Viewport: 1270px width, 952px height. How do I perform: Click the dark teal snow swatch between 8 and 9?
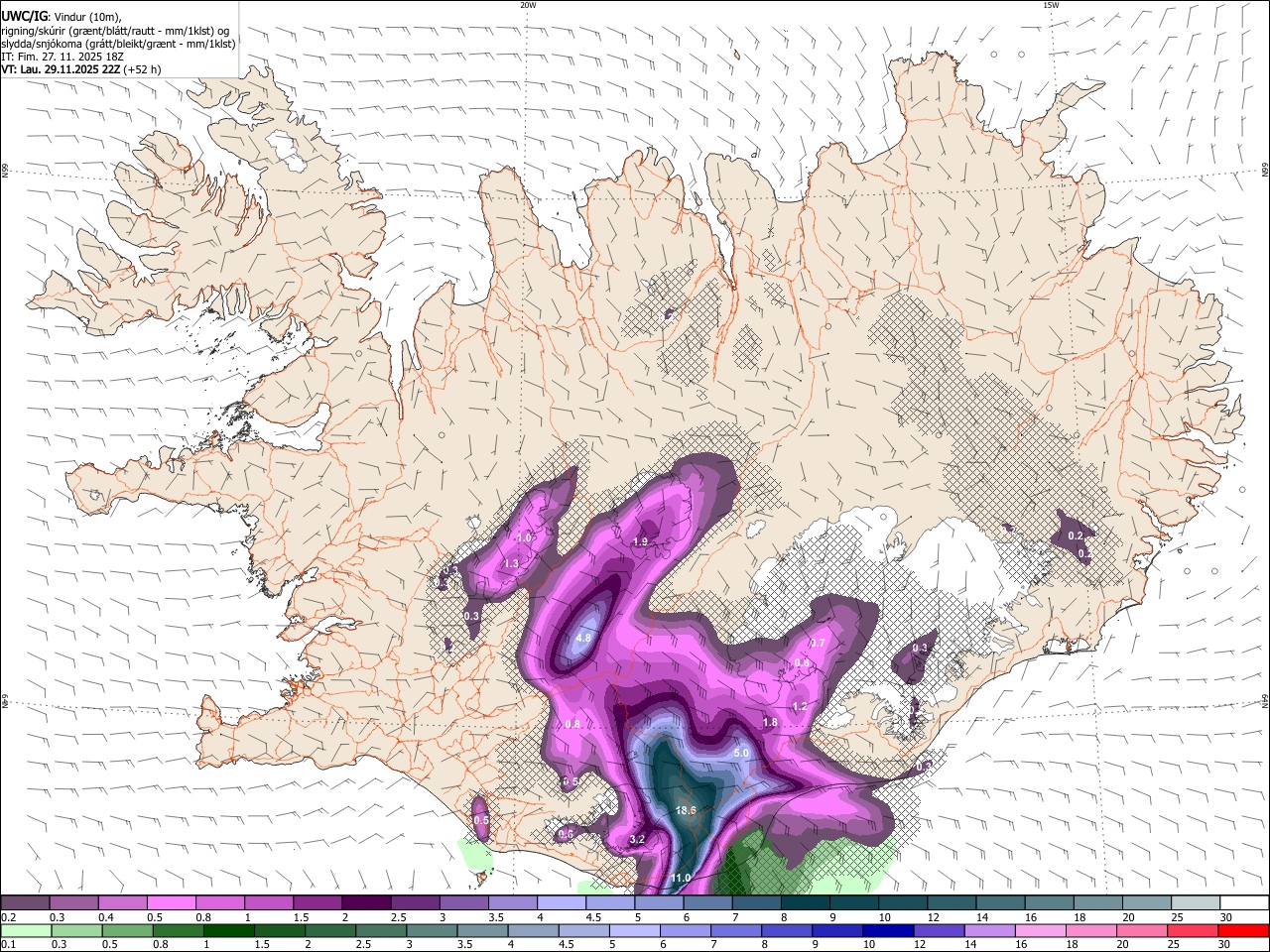806,902
